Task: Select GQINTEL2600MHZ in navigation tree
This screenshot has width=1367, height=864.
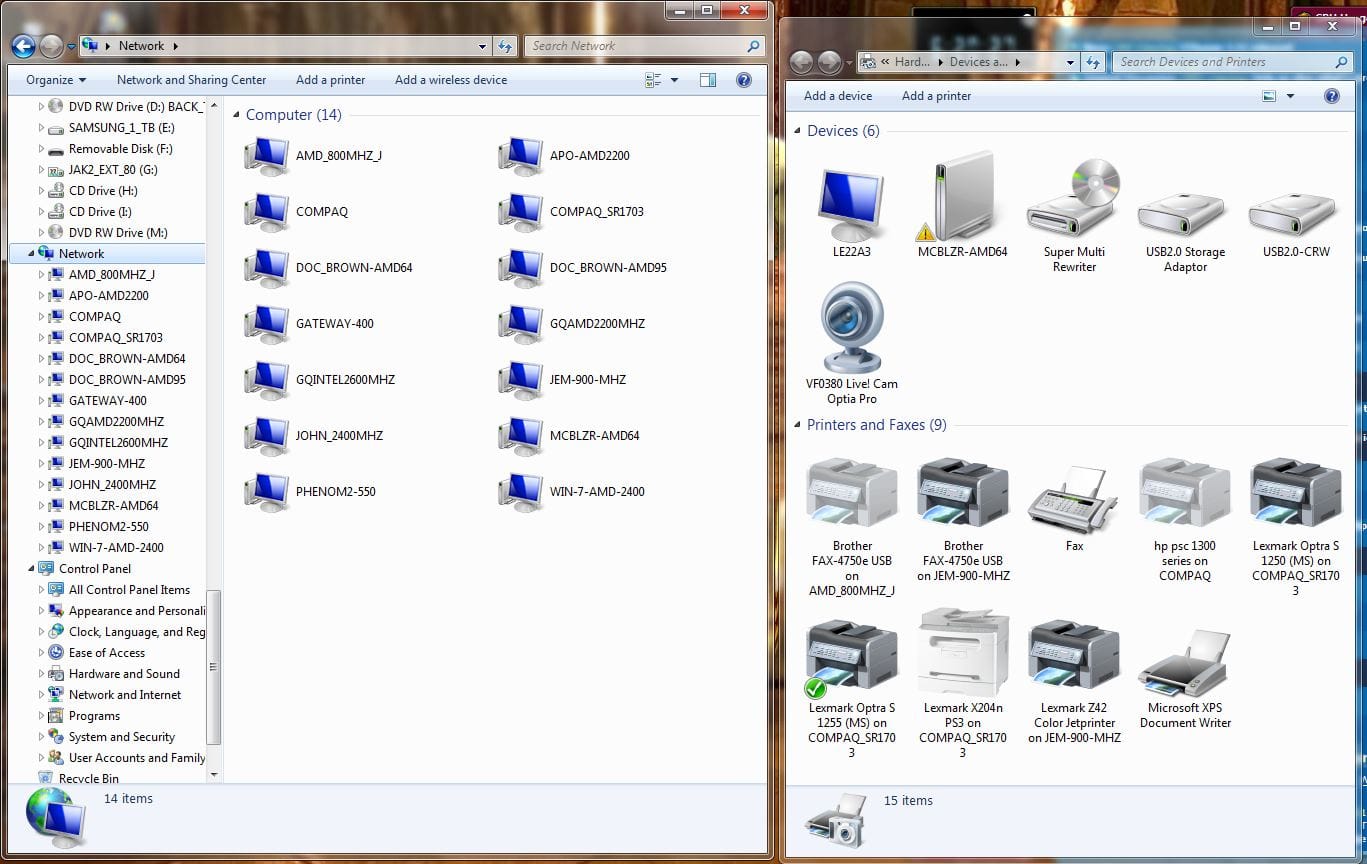Action: pos(118,443)
